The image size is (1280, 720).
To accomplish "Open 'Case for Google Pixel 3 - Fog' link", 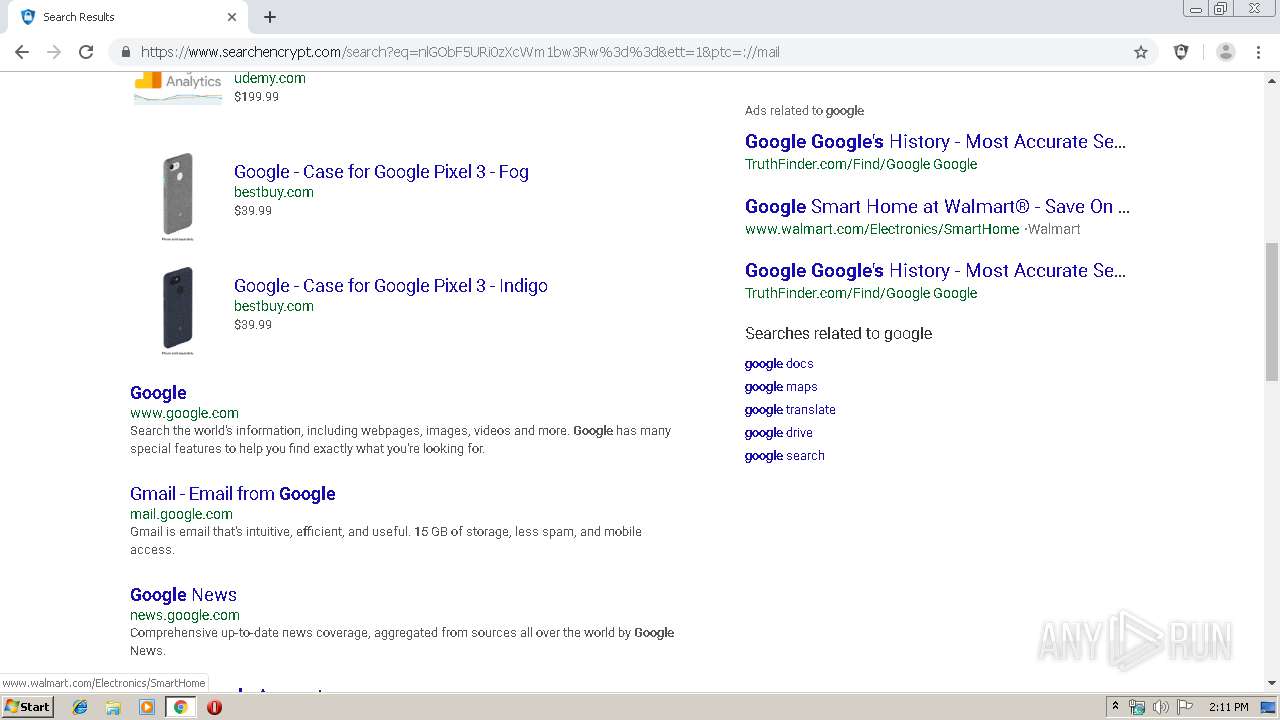I will pyautogui.click(x=381, y=172).
